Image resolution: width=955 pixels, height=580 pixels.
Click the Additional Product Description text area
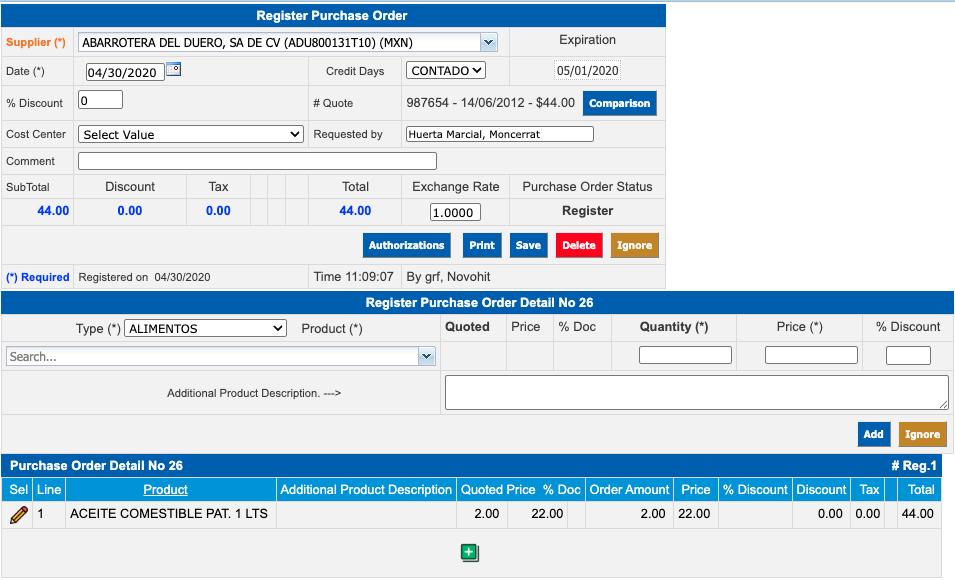pos(696,392)
